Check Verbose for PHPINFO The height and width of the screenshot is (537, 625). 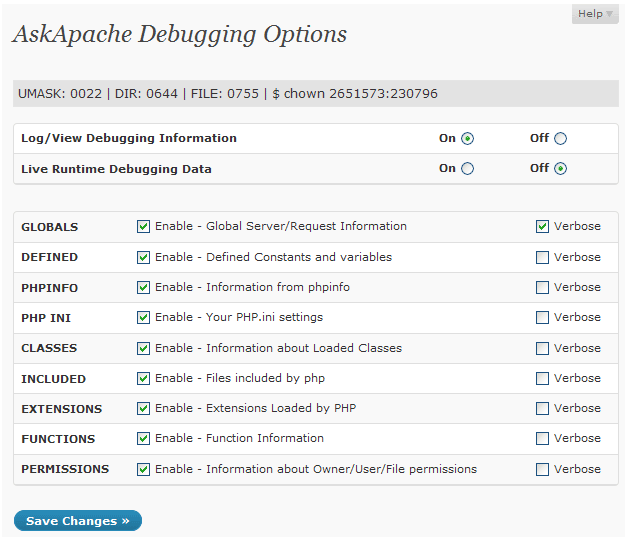(542, 287)
